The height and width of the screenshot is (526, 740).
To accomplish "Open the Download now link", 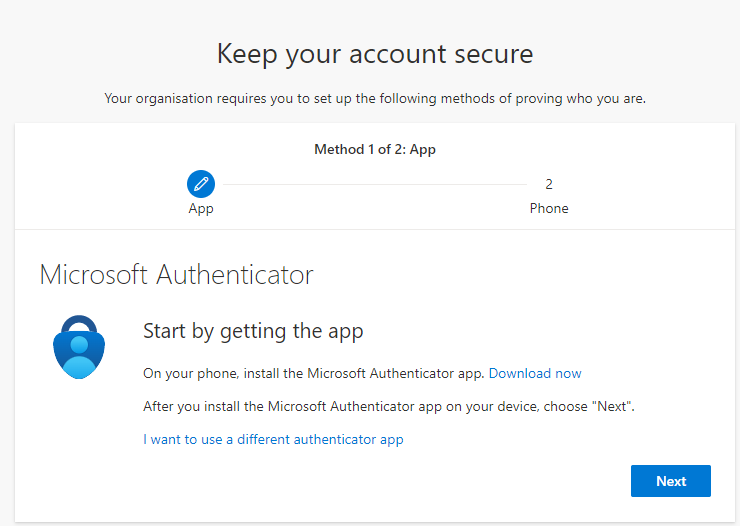I will [x=535, y=373].
